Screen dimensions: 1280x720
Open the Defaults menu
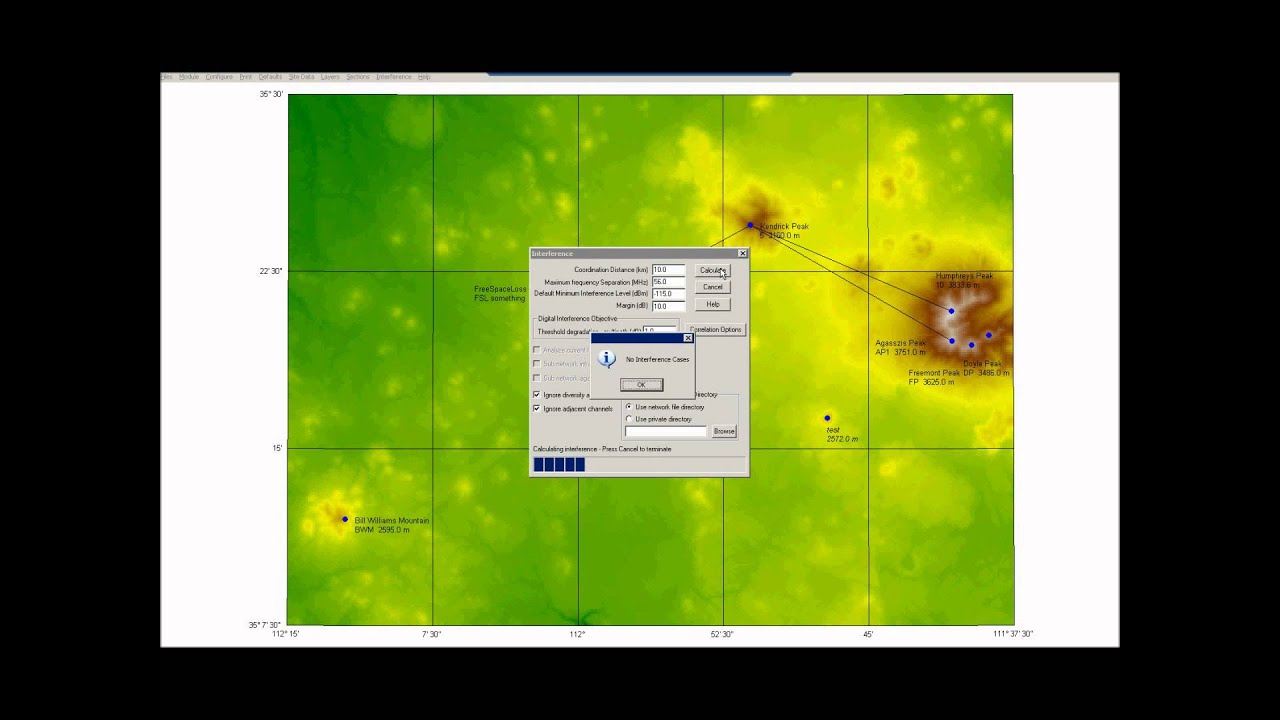point(270,77)
